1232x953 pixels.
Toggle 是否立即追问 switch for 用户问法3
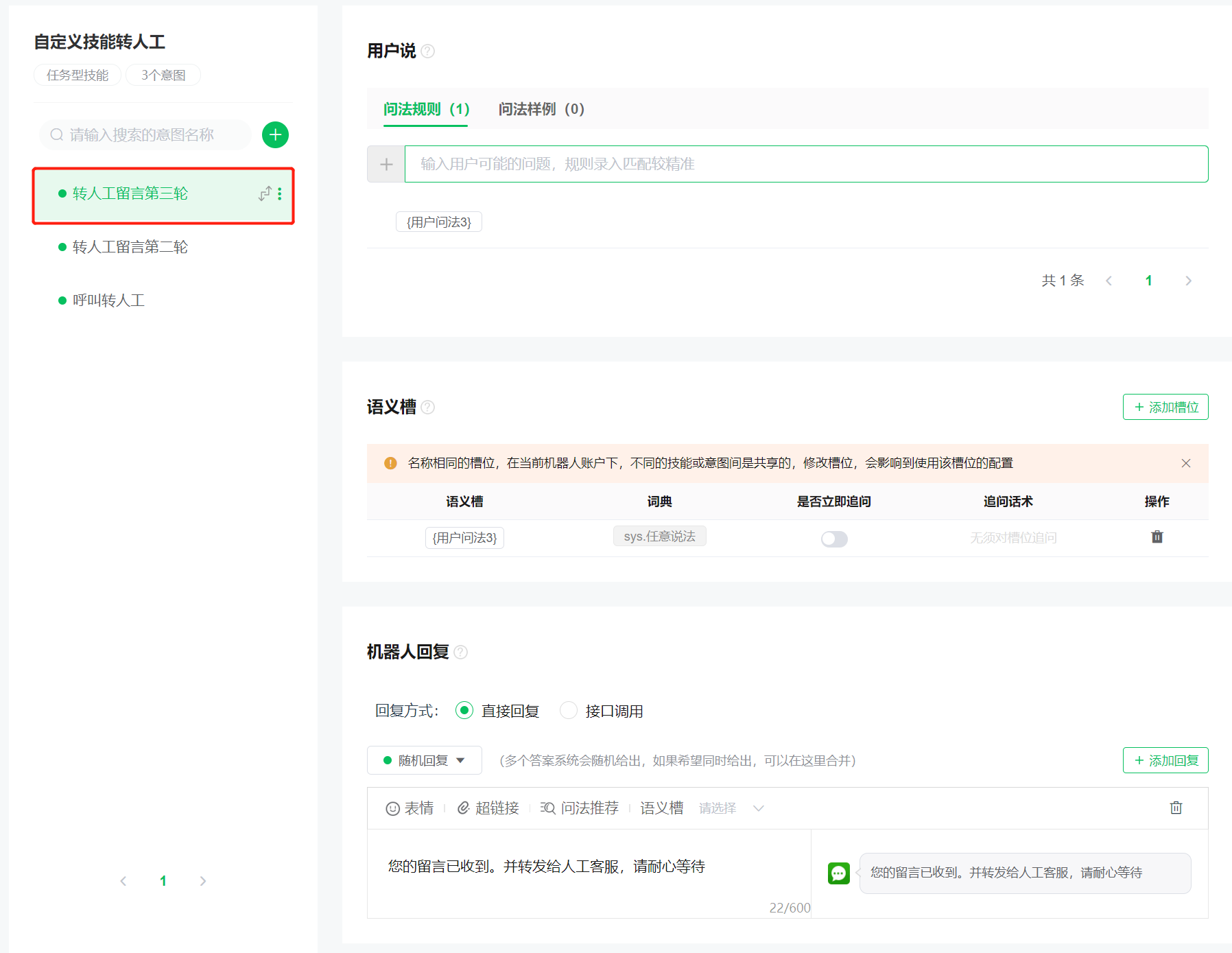pos(834,539)
